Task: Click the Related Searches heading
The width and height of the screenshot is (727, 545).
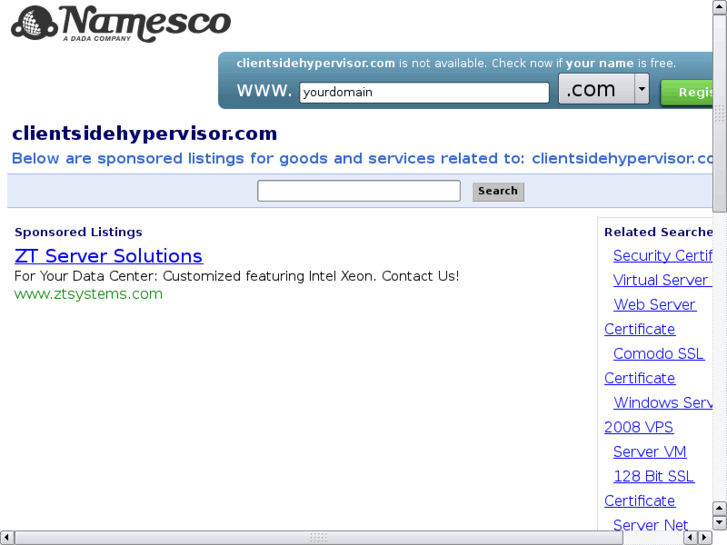Action: coord(658,232)
